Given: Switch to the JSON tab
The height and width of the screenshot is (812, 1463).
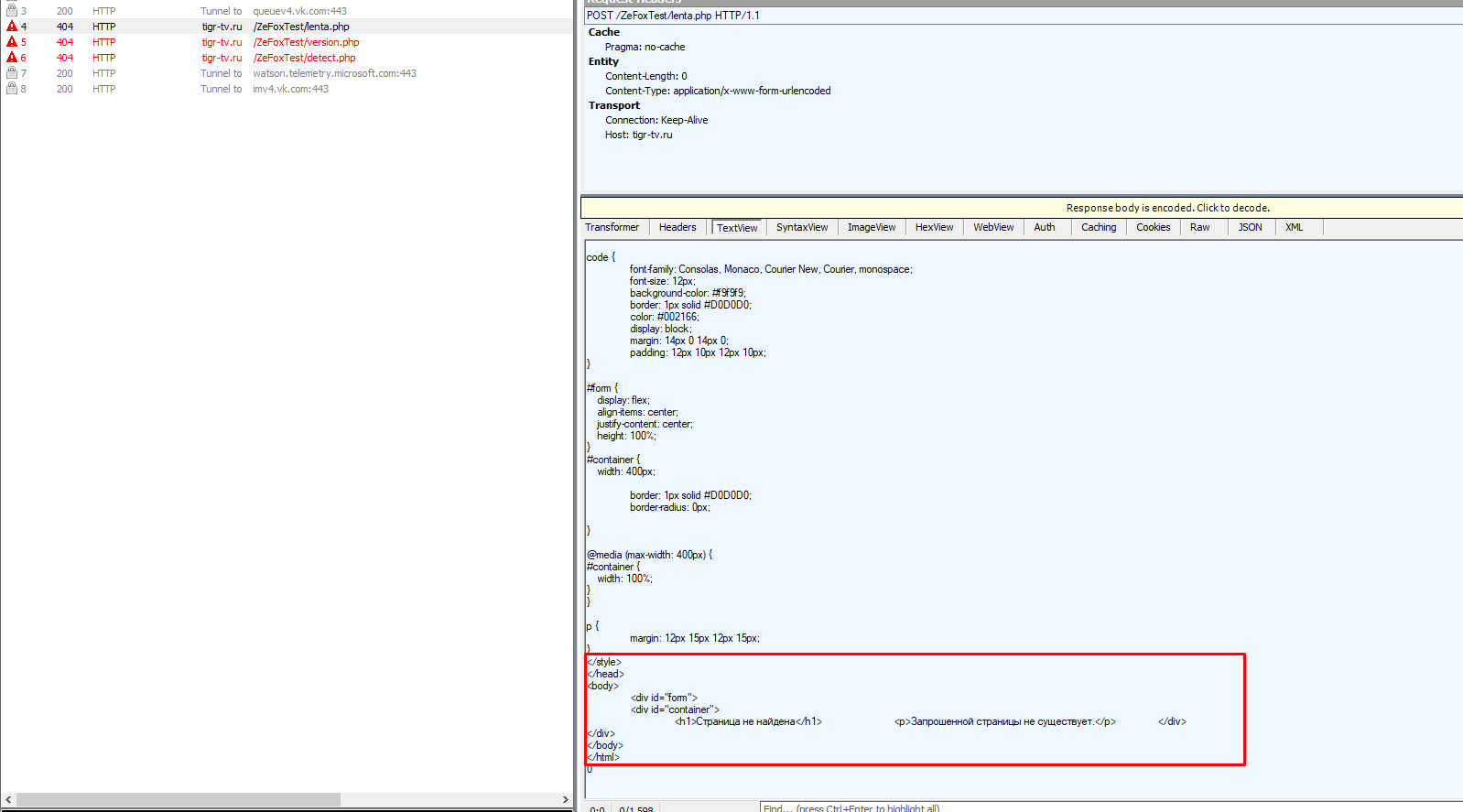Looking at the screenshot, I should tap(1251, 227).
